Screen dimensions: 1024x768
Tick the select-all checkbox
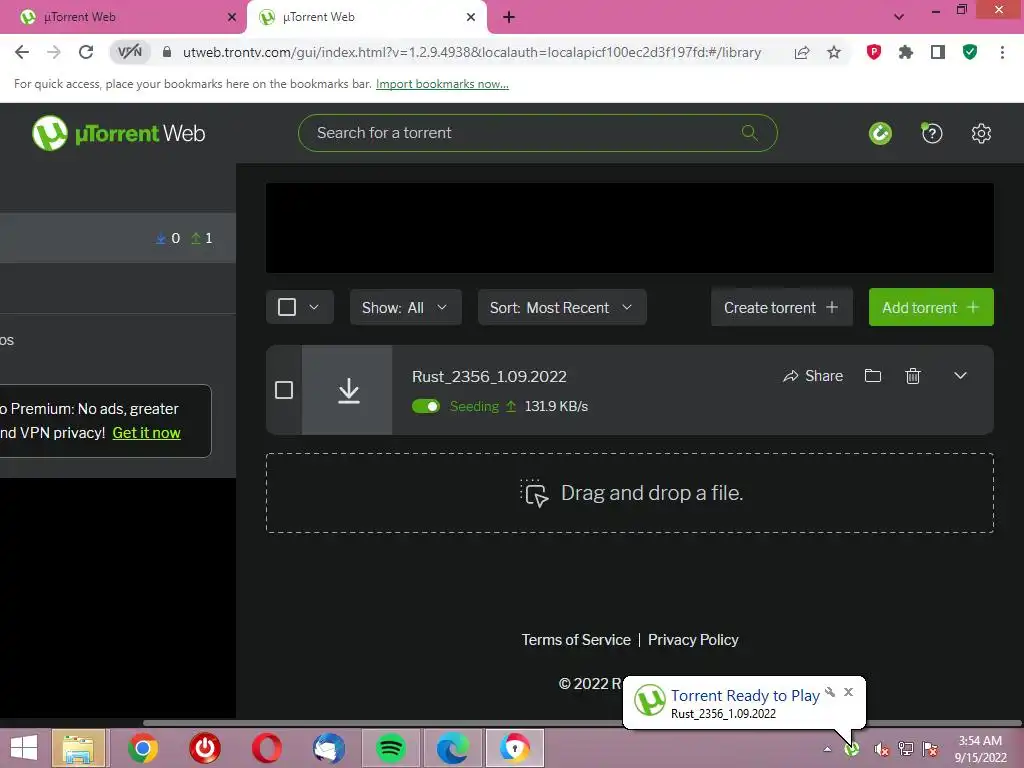(287, 307)
